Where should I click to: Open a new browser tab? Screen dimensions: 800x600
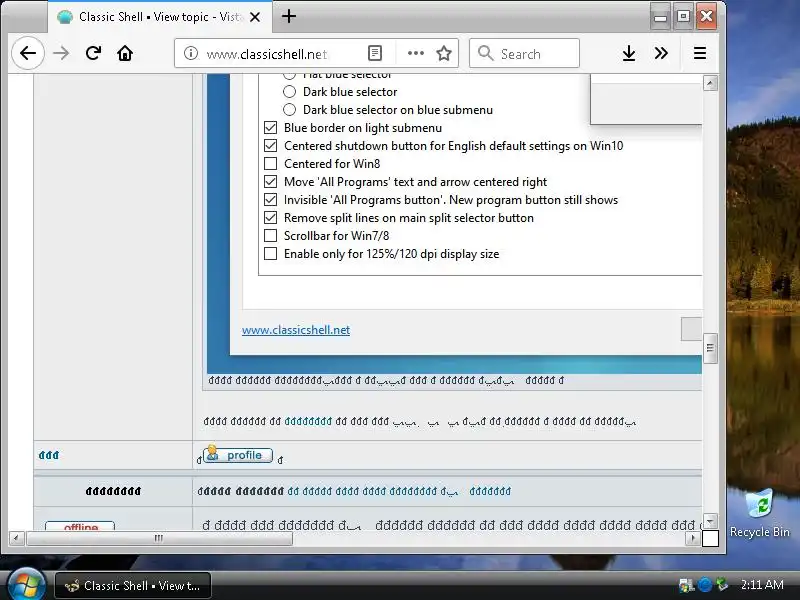pos(289,16)
